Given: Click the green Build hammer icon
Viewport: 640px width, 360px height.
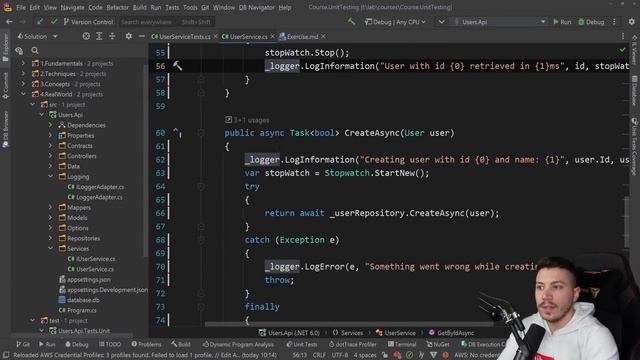Looking at the screenshot, I should [351, 22].
